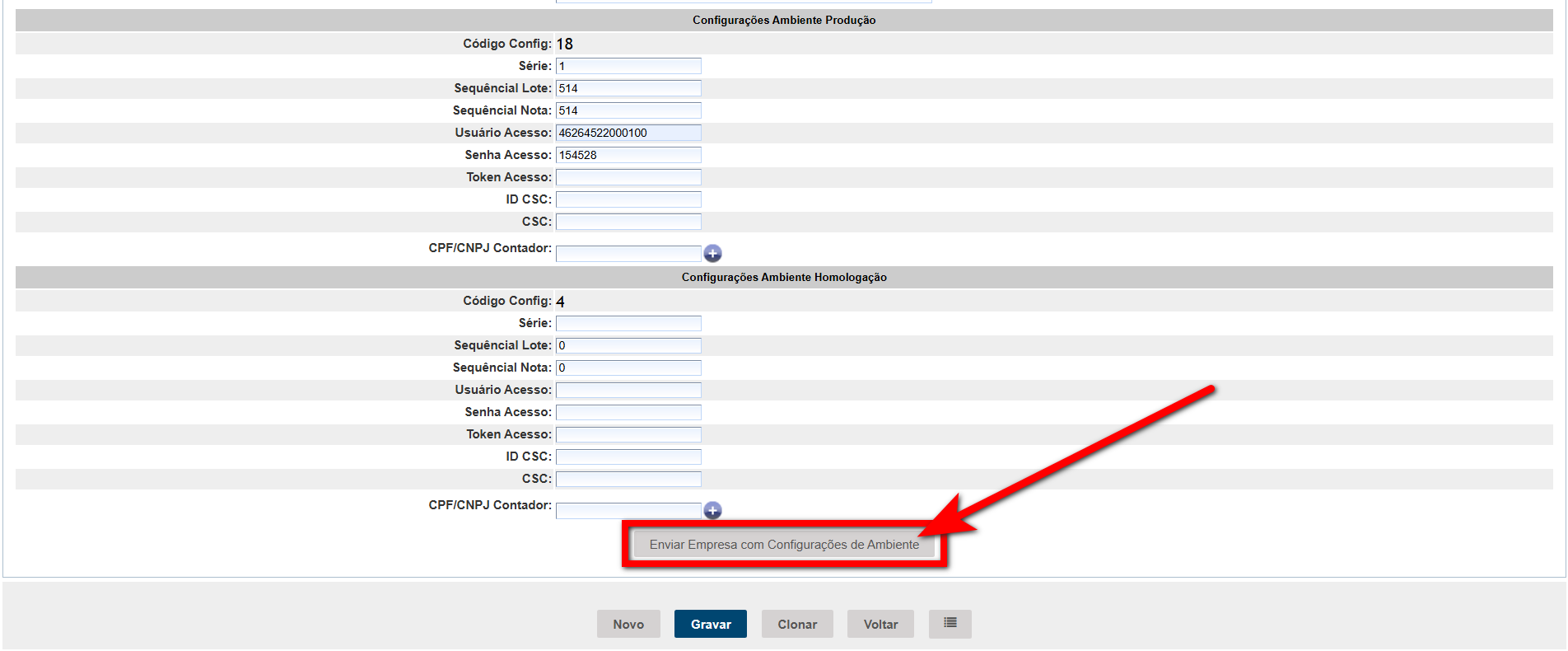Click the Produção ID CSC field
The width and height of the screenshot is (1568, 651).
tap(628, 199)
